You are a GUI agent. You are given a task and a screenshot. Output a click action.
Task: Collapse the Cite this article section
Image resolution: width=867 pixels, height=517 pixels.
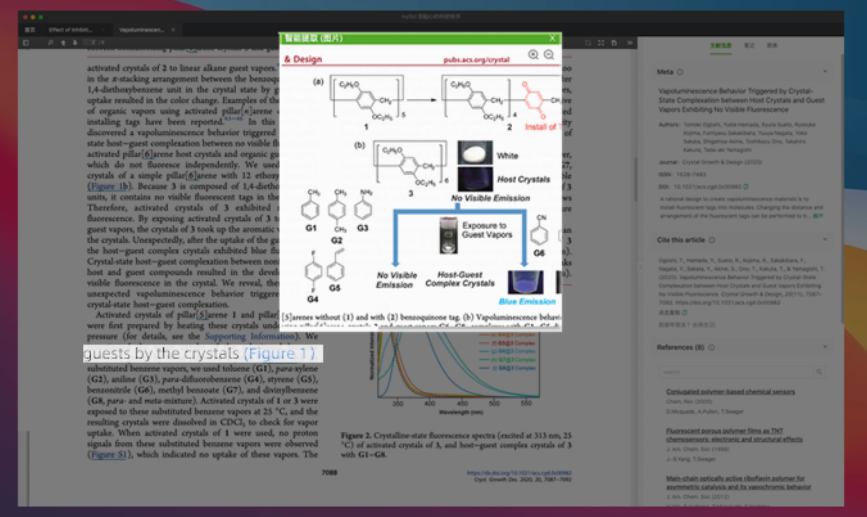point(825,239)
